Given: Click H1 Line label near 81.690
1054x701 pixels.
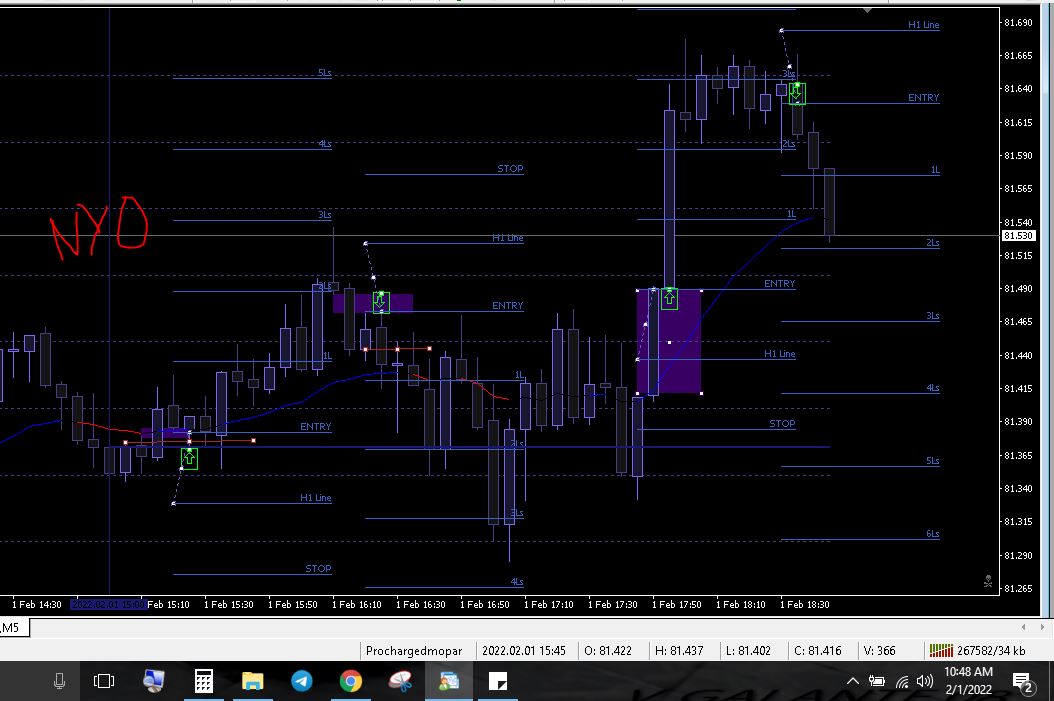Looking at the screenshot, I should coord(924,25).
